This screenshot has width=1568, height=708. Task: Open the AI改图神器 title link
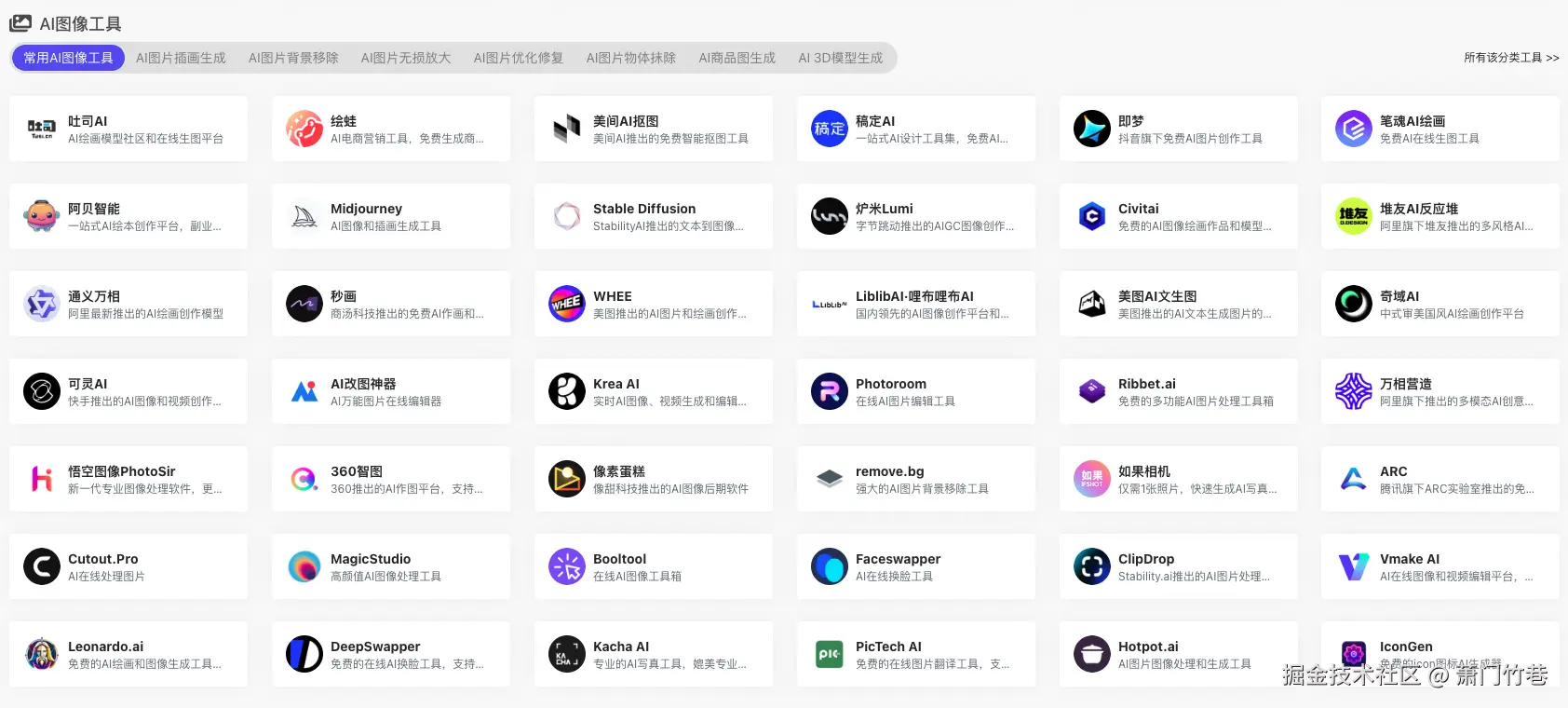point(363,384)
